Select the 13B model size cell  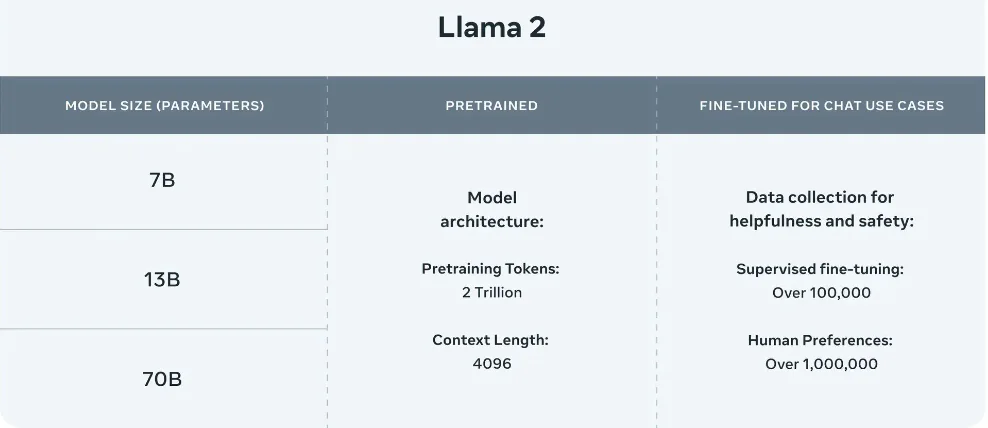162,280
